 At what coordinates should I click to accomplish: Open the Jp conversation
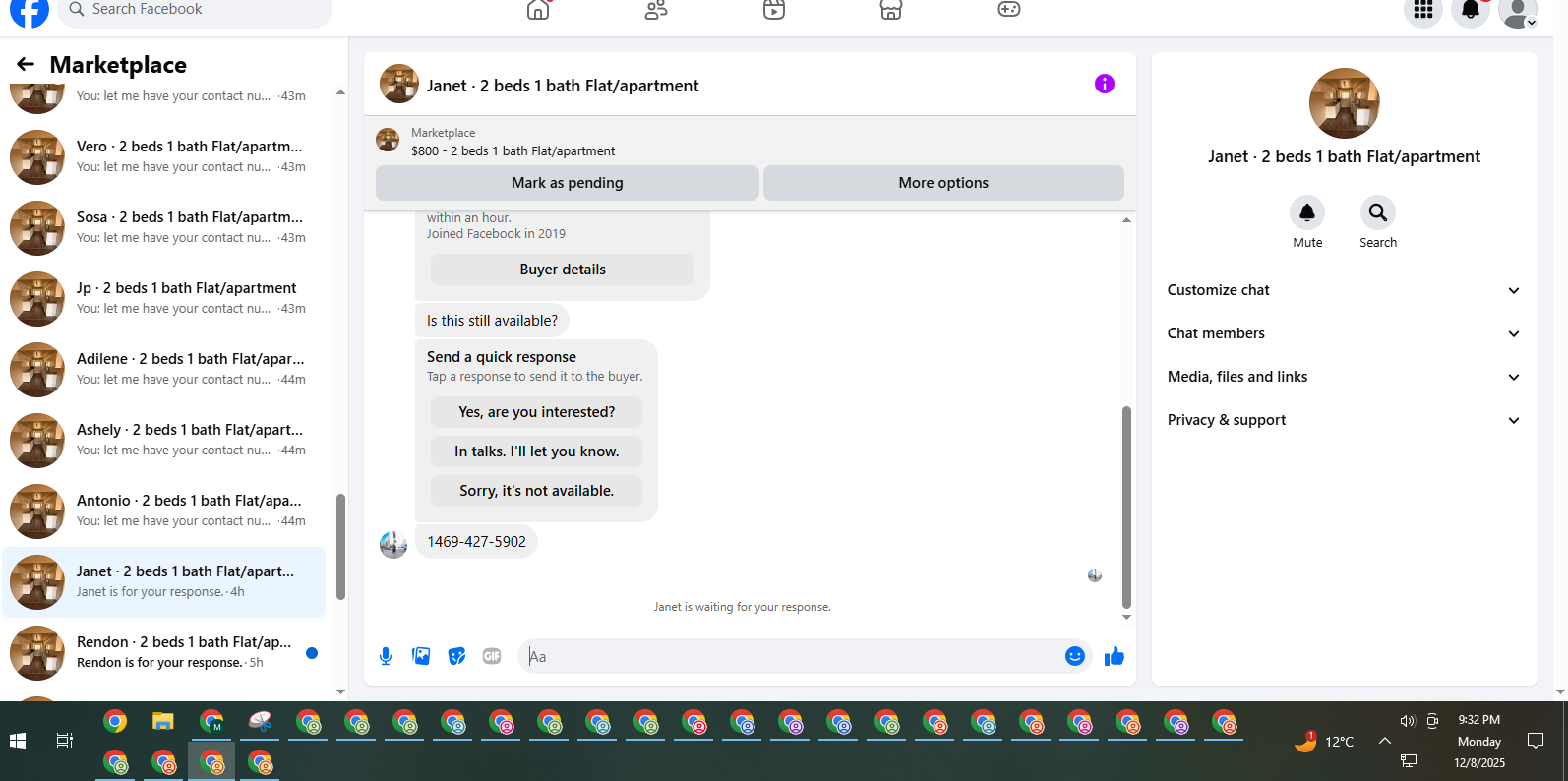click(163, 299)
